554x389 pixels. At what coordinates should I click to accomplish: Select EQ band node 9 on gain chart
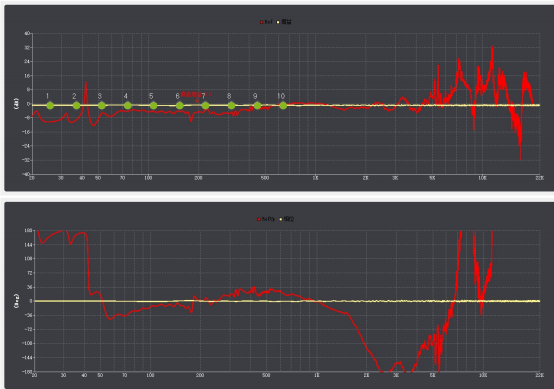(257, 105)
